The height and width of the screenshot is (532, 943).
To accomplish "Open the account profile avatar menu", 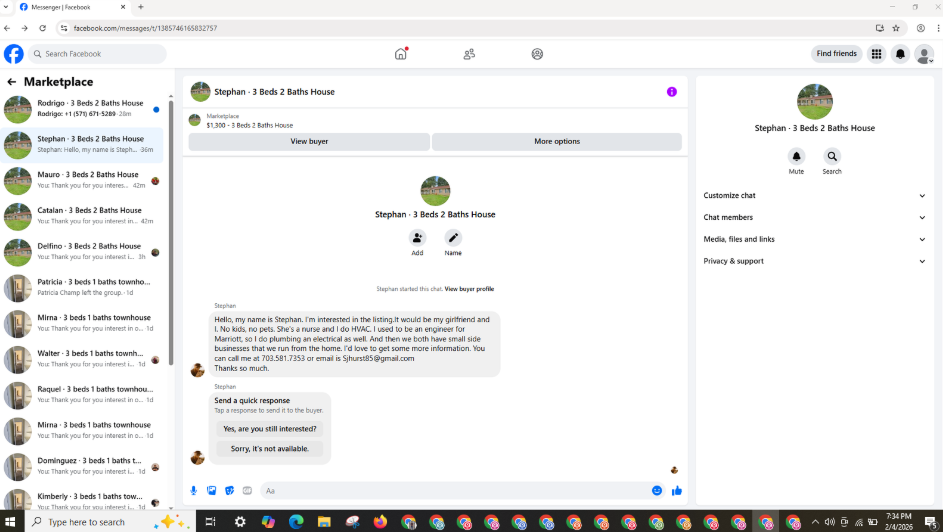I will tap(924, 54).
